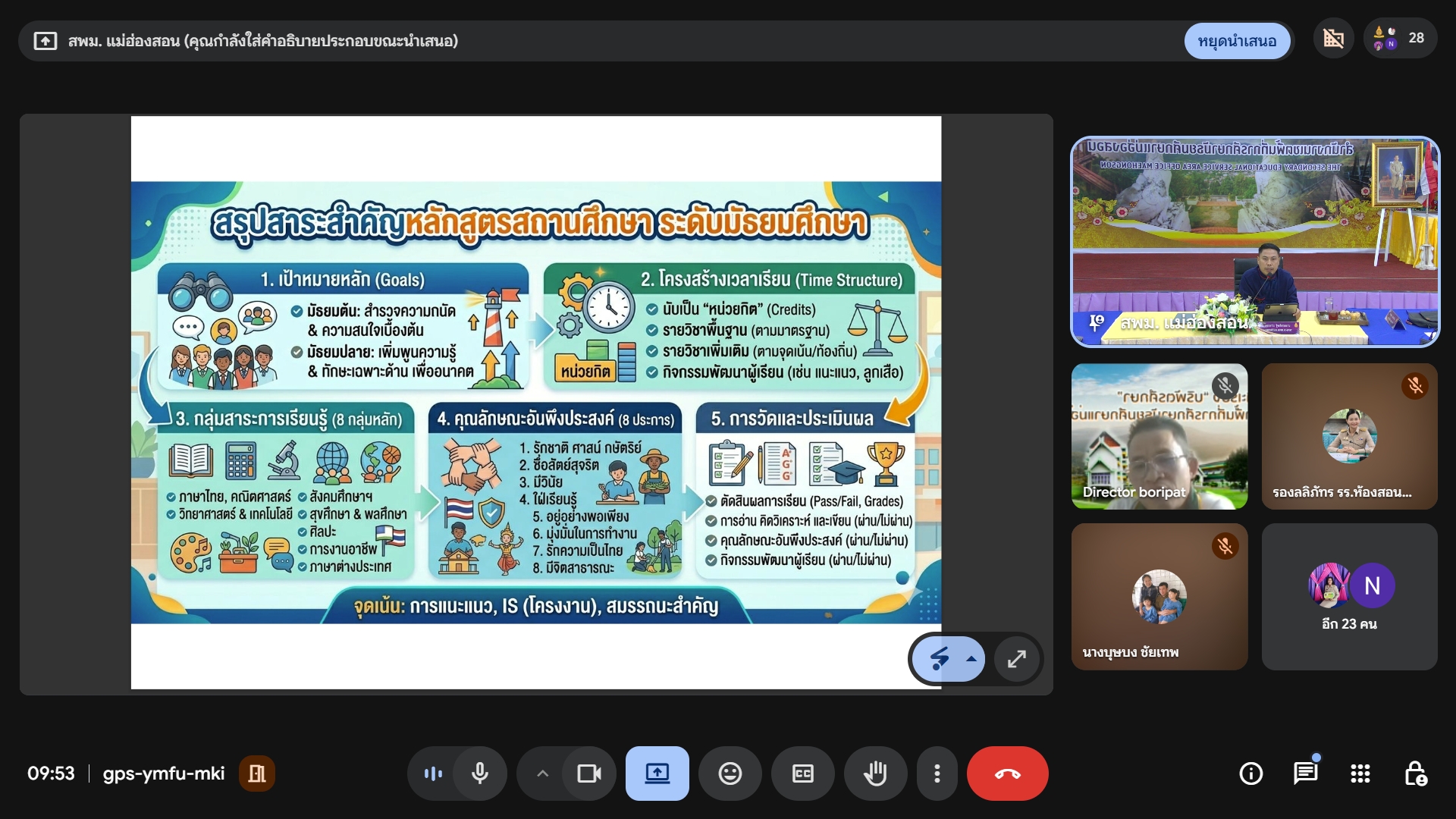Toggle the microphone button
Image resolution: width=1456 pixels, height=819 pixels.
tap(479, 773)
